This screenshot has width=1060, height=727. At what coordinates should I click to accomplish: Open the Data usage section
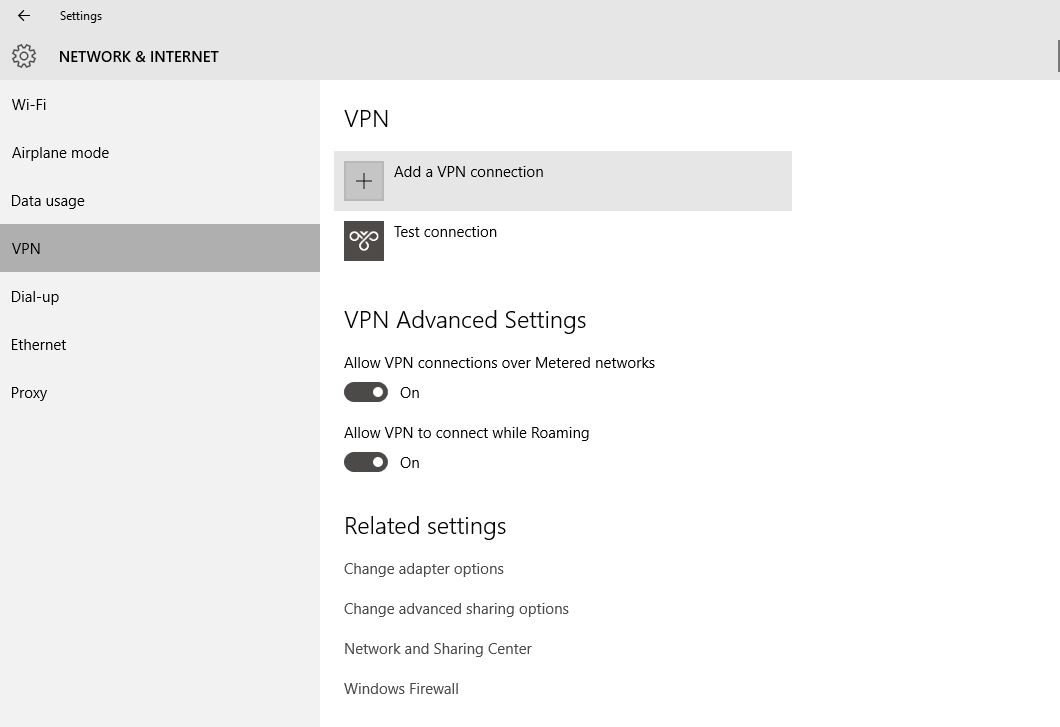(47, 200)
